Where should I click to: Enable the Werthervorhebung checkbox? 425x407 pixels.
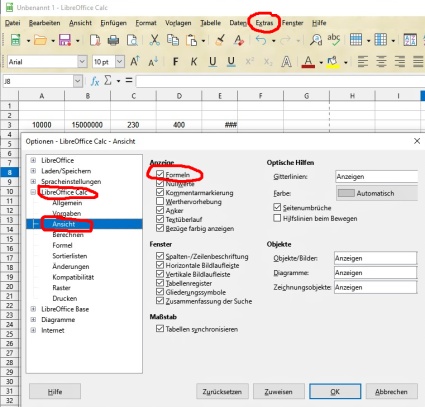(160, 201)
